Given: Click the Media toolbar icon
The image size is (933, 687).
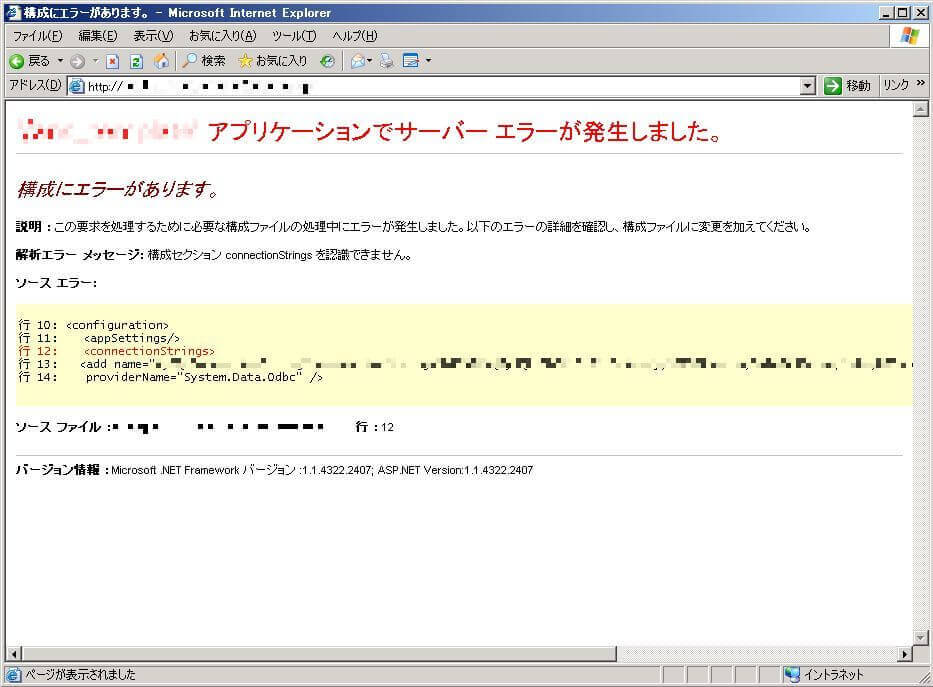Looking at the screenshot, I should 327,61.
